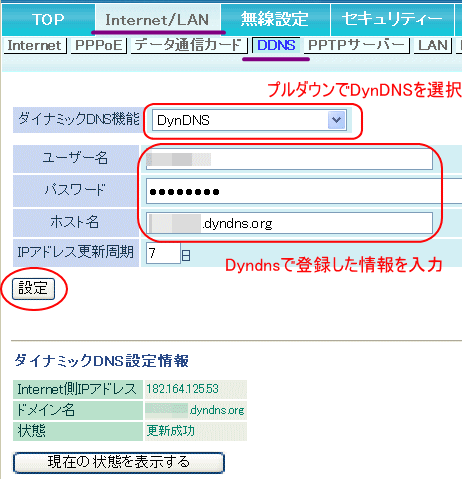Open the TOP main tab
The width and height of the screenshot is (462, 479).
tap(48, 19)
